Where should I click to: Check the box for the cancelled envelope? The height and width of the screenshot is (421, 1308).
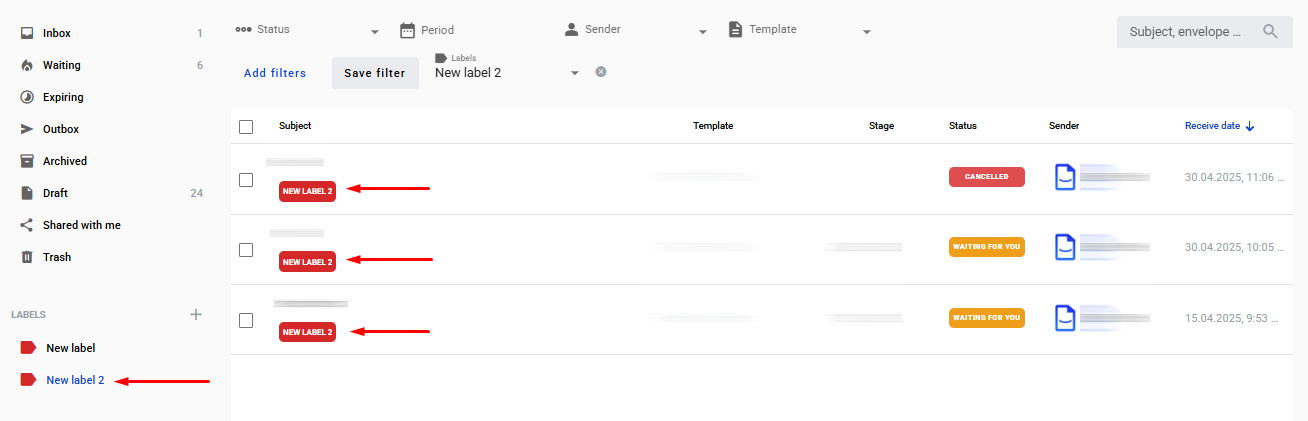(246, 180)
